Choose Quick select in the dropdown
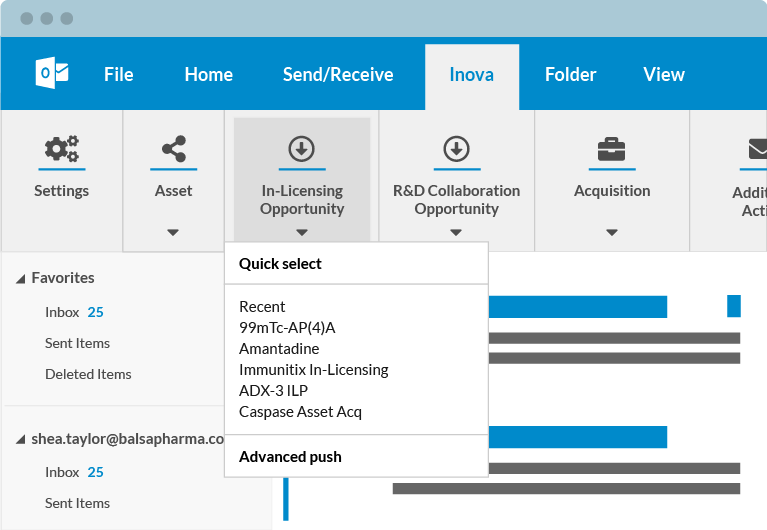Screen dimensions: 767x530 tap(280, 264)
